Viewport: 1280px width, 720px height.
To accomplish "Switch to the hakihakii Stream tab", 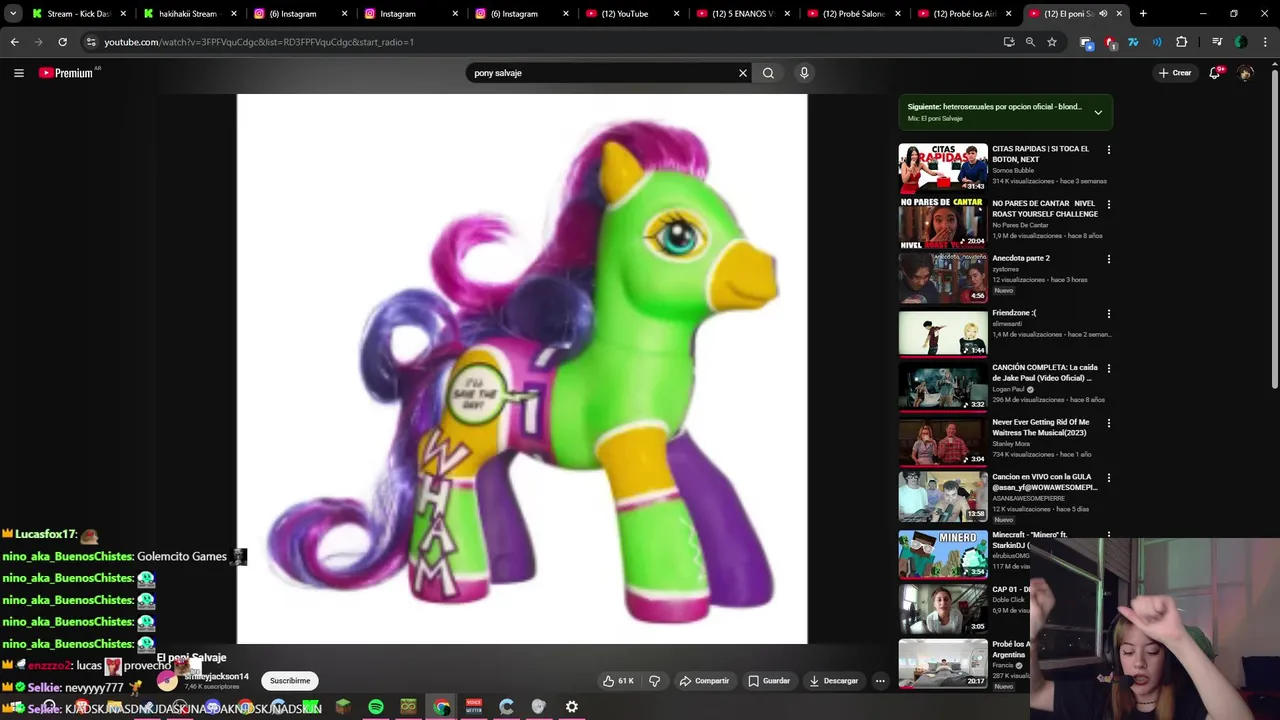I will 190,14.
